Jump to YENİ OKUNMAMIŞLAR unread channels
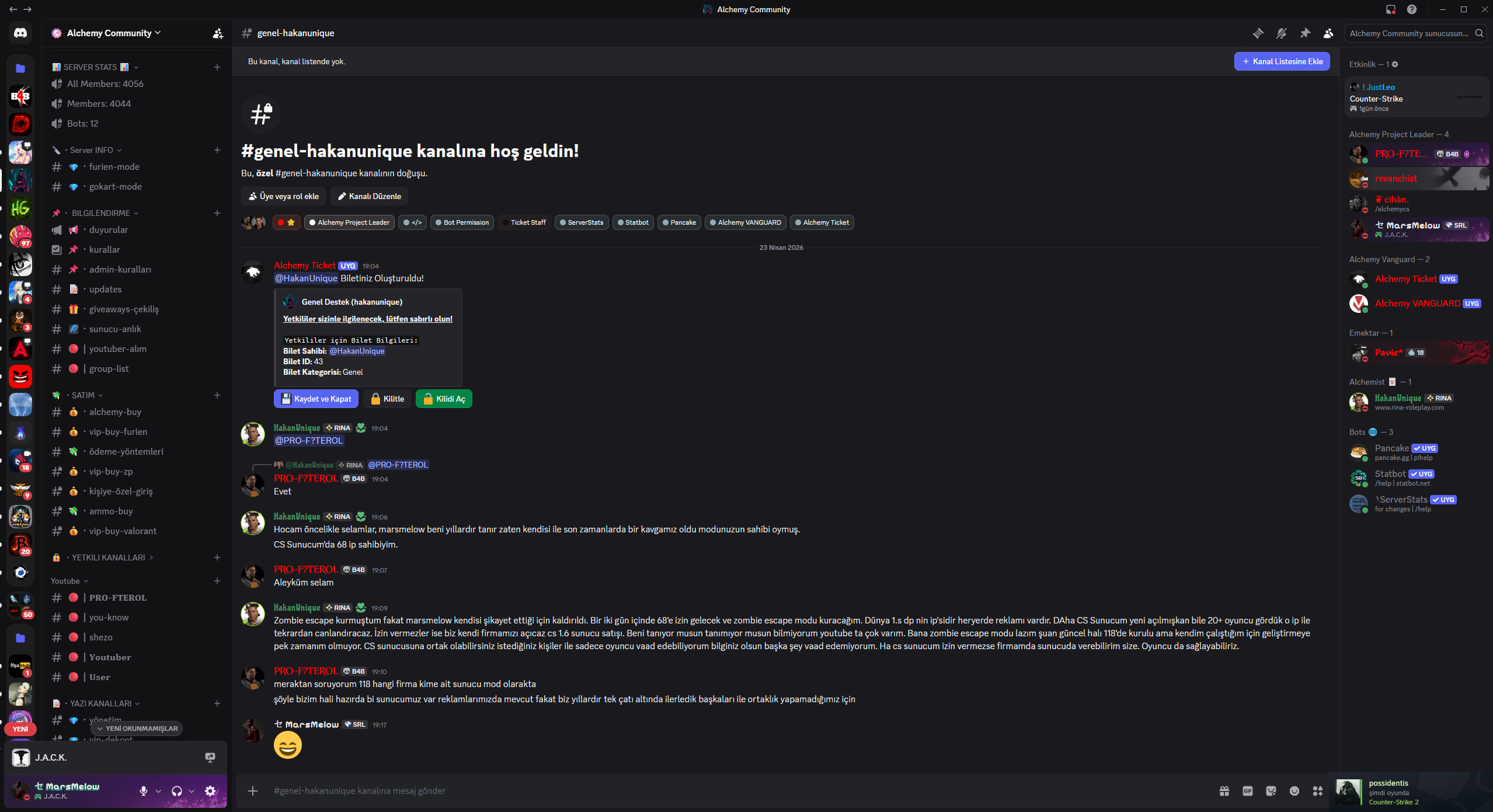The image size is (1493, 812). coord(137,729)
